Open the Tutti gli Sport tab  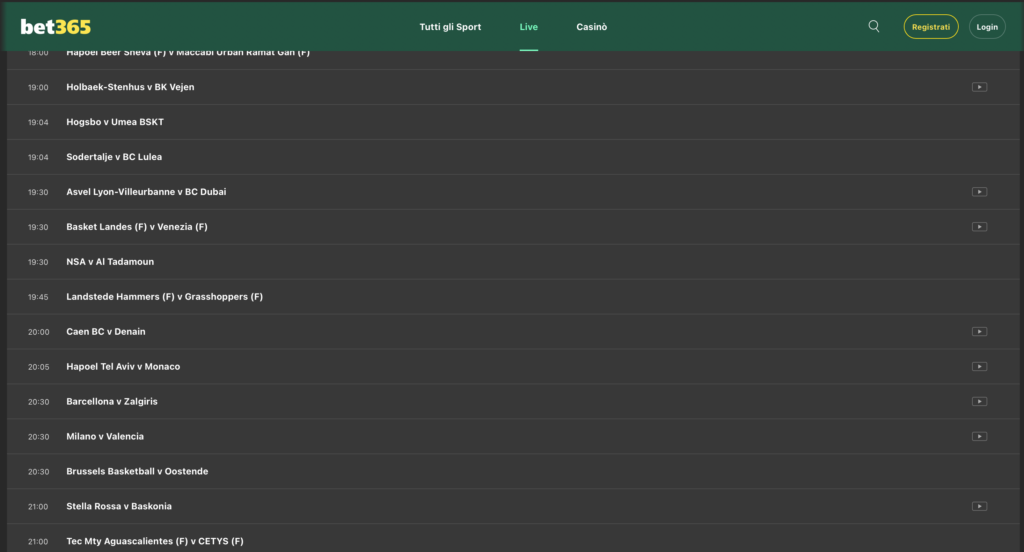pyautogui.click(x=450, y=27)
